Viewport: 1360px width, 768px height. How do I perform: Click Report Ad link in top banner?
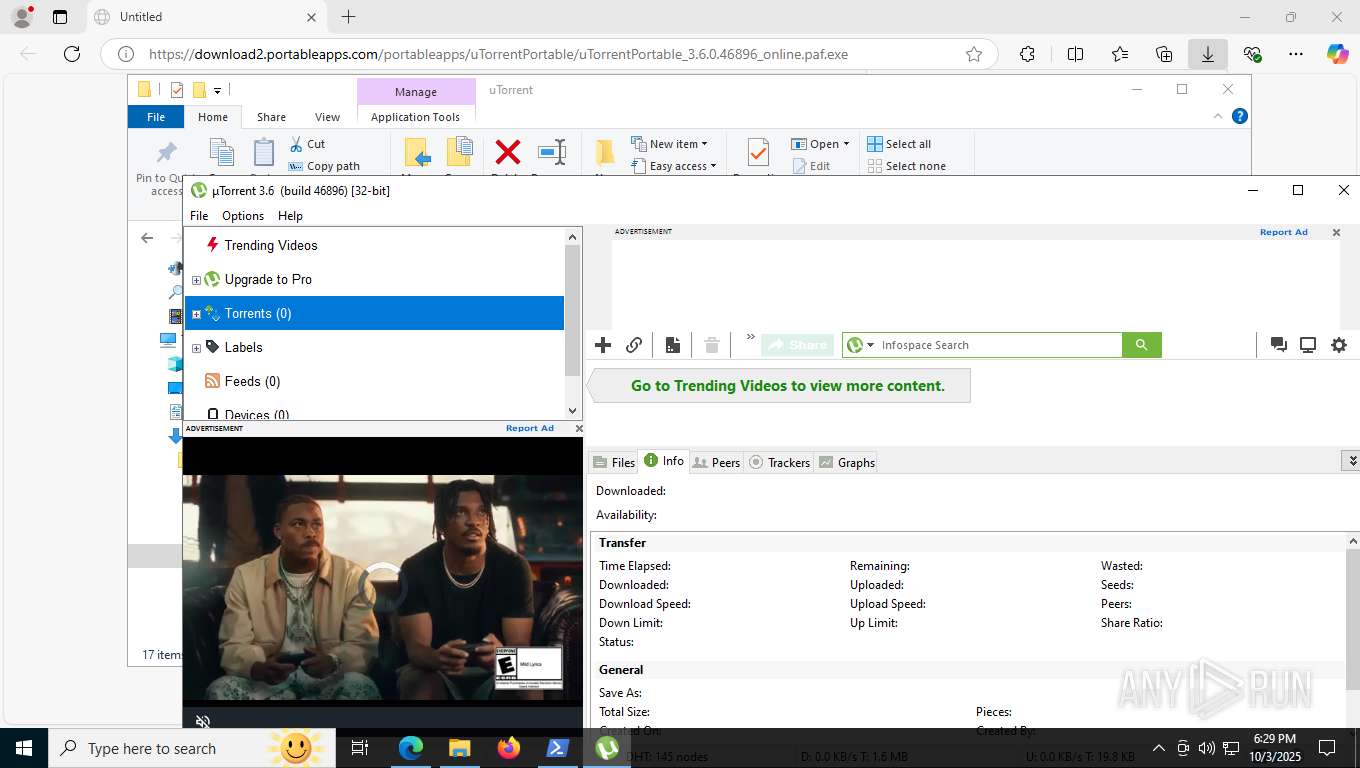pos(1283,232)
